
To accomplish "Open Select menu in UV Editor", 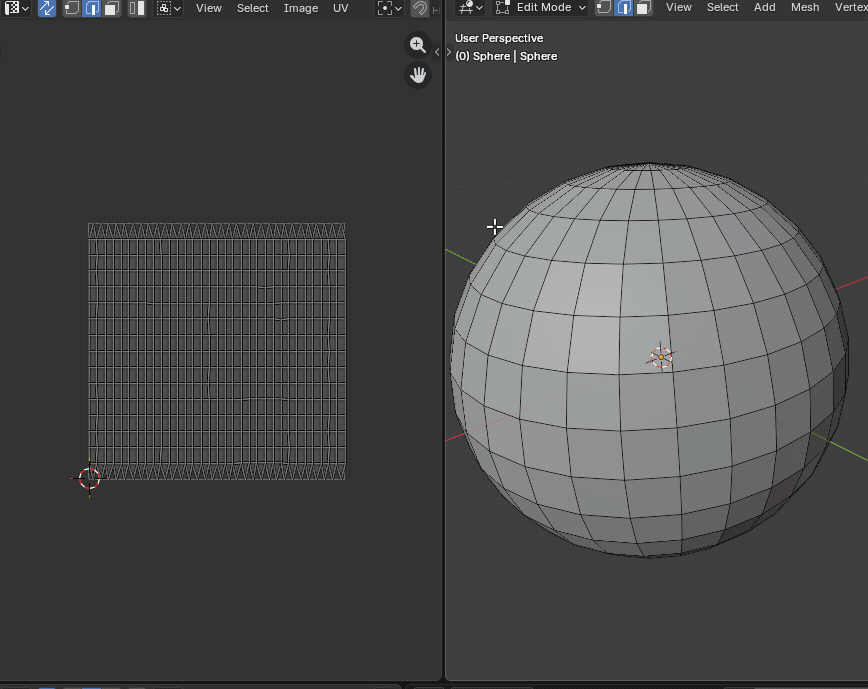I will point(252,8).
